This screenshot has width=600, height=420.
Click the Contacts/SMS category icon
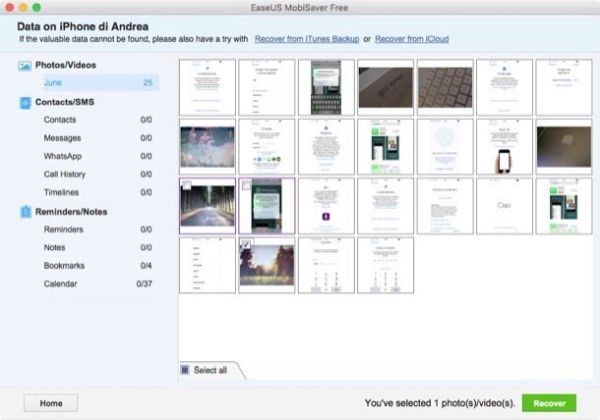(x=25, y=102)
